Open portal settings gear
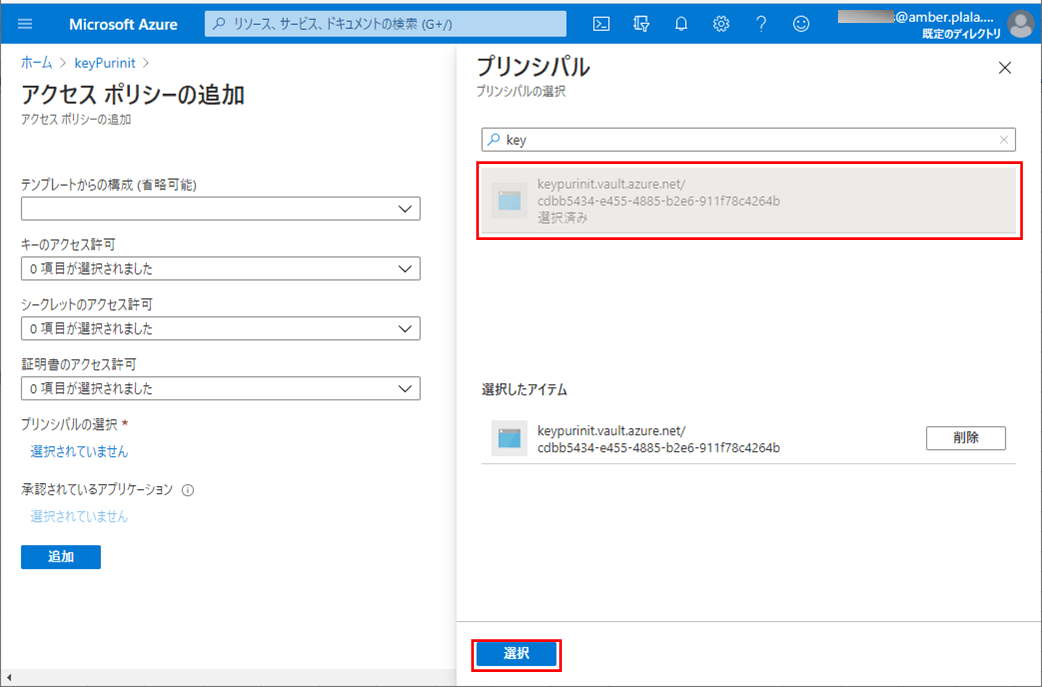Viewport: 1042px width, 687px height. [721, 24]
